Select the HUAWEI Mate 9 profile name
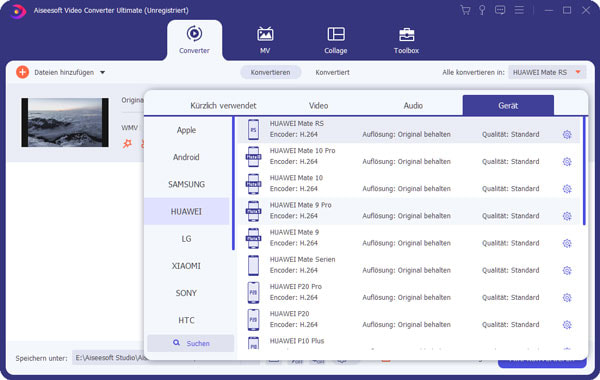The height and width of the screenshot is (380, 600). 294,232
